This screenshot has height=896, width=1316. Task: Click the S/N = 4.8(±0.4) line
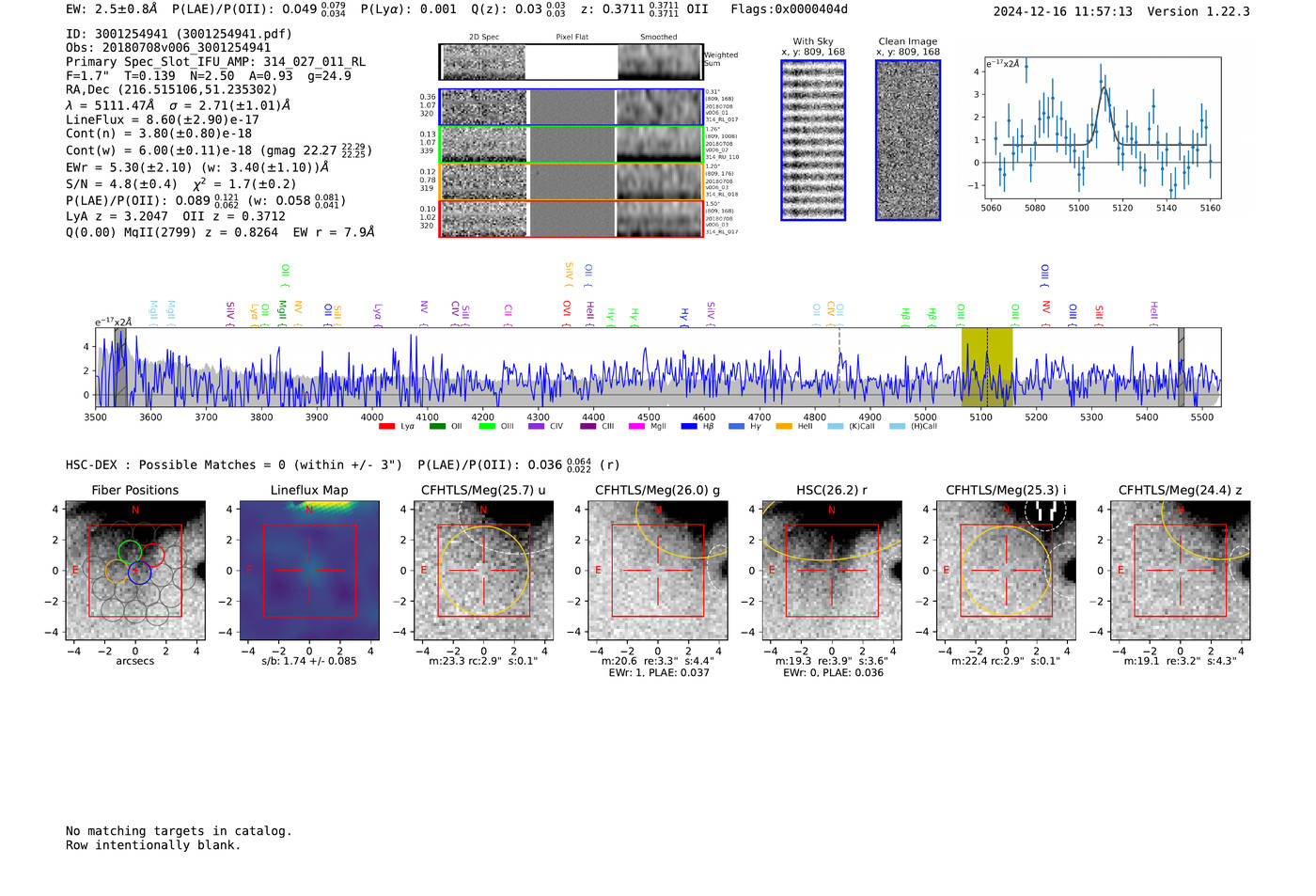tap(181, 184)
